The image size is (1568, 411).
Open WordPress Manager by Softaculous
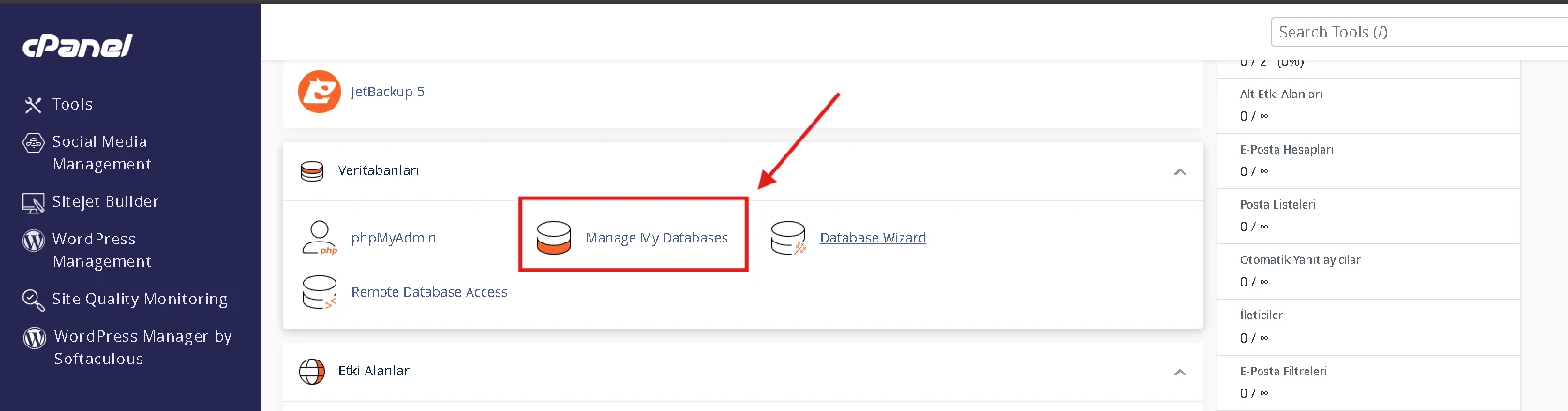tap(142, 347)
